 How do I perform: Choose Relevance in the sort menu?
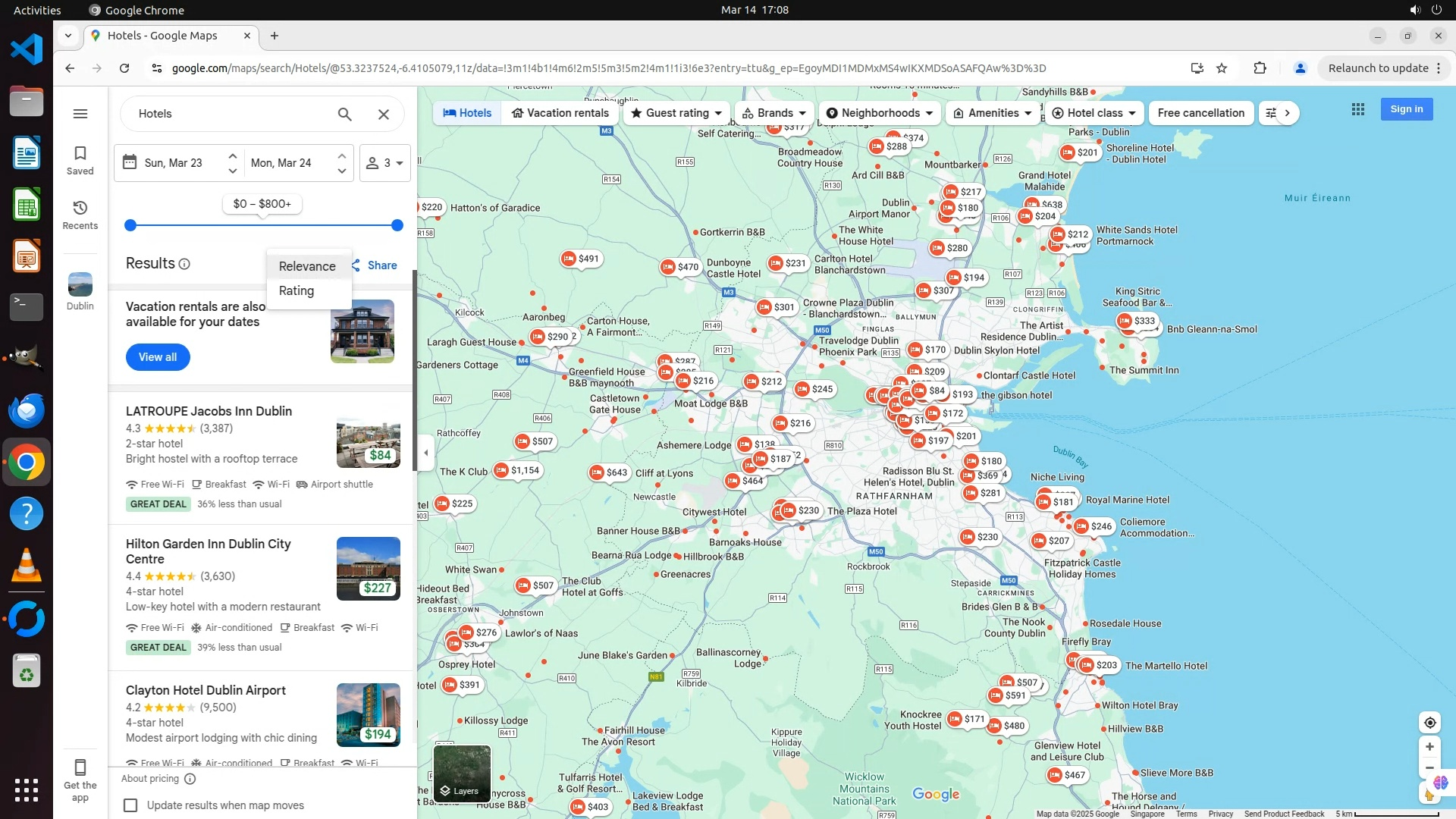(307, 266)
